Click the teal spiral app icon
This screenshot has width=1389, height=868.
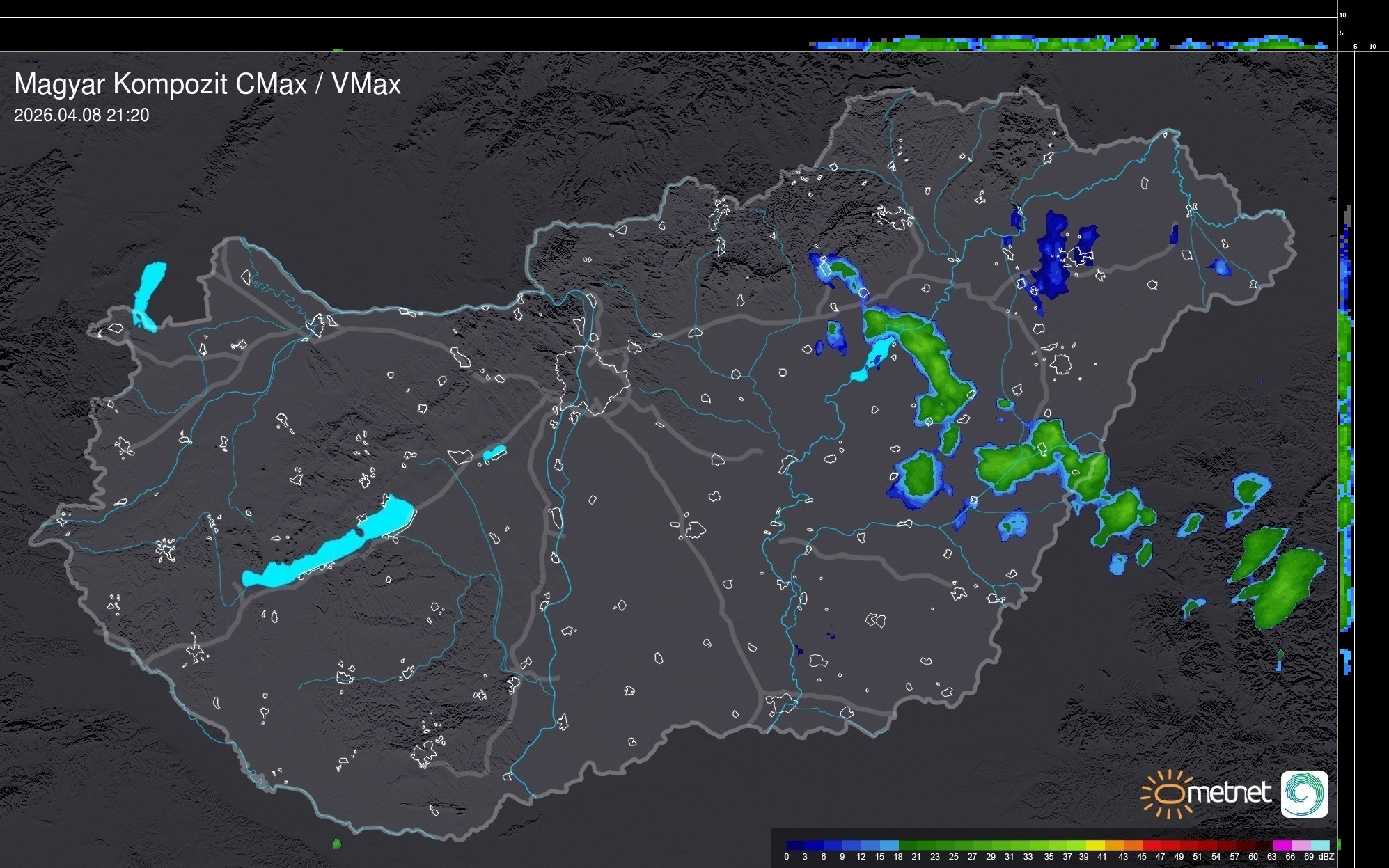1304,794
